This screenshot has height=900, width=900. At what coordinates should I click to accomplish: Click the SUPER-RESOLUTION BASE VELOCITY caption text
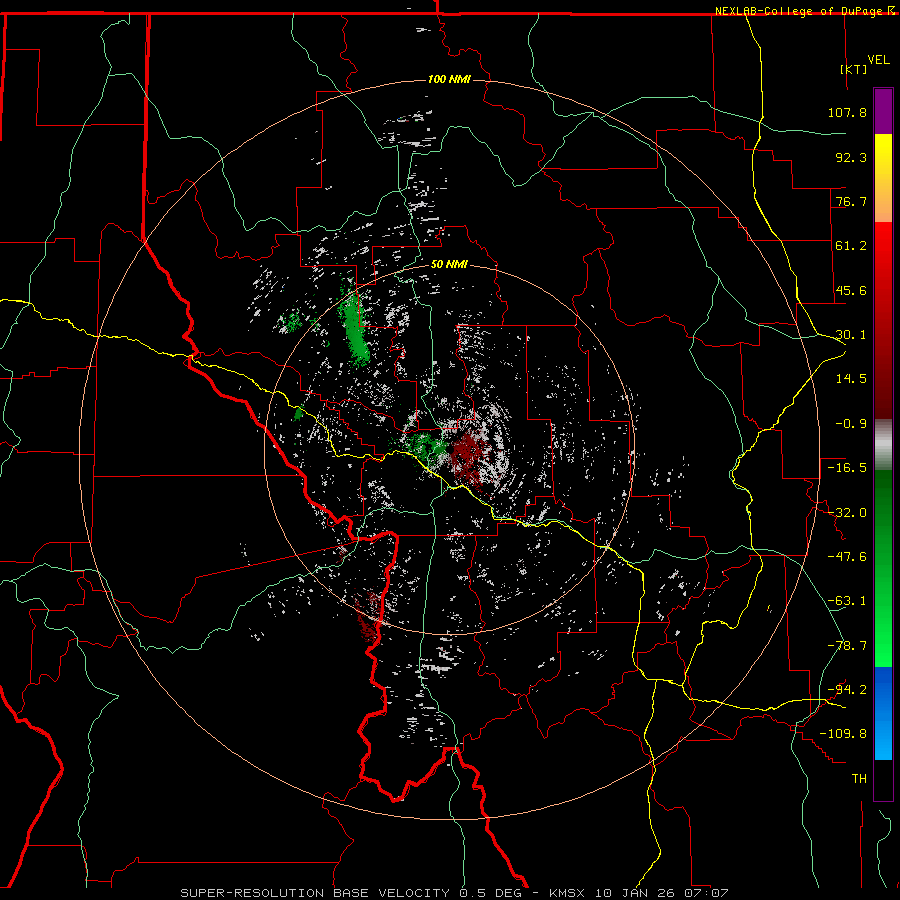(x=315, y=893)
